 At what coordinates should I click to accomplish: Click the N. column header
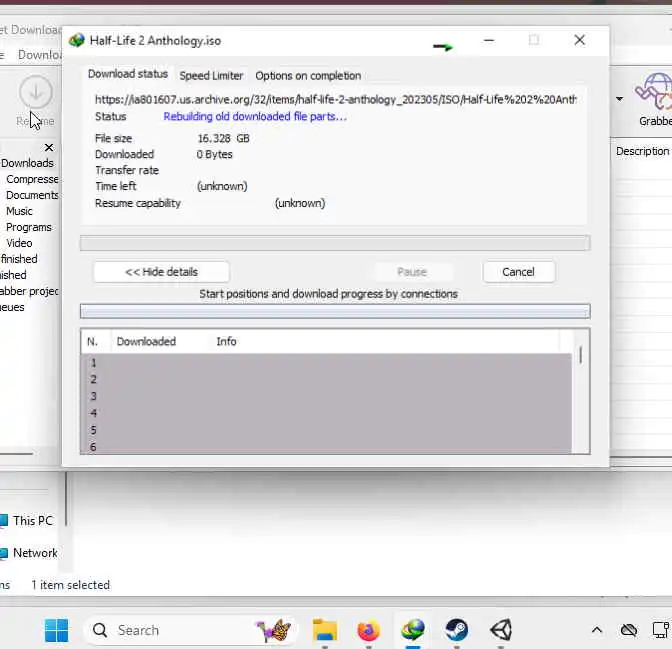92,341
